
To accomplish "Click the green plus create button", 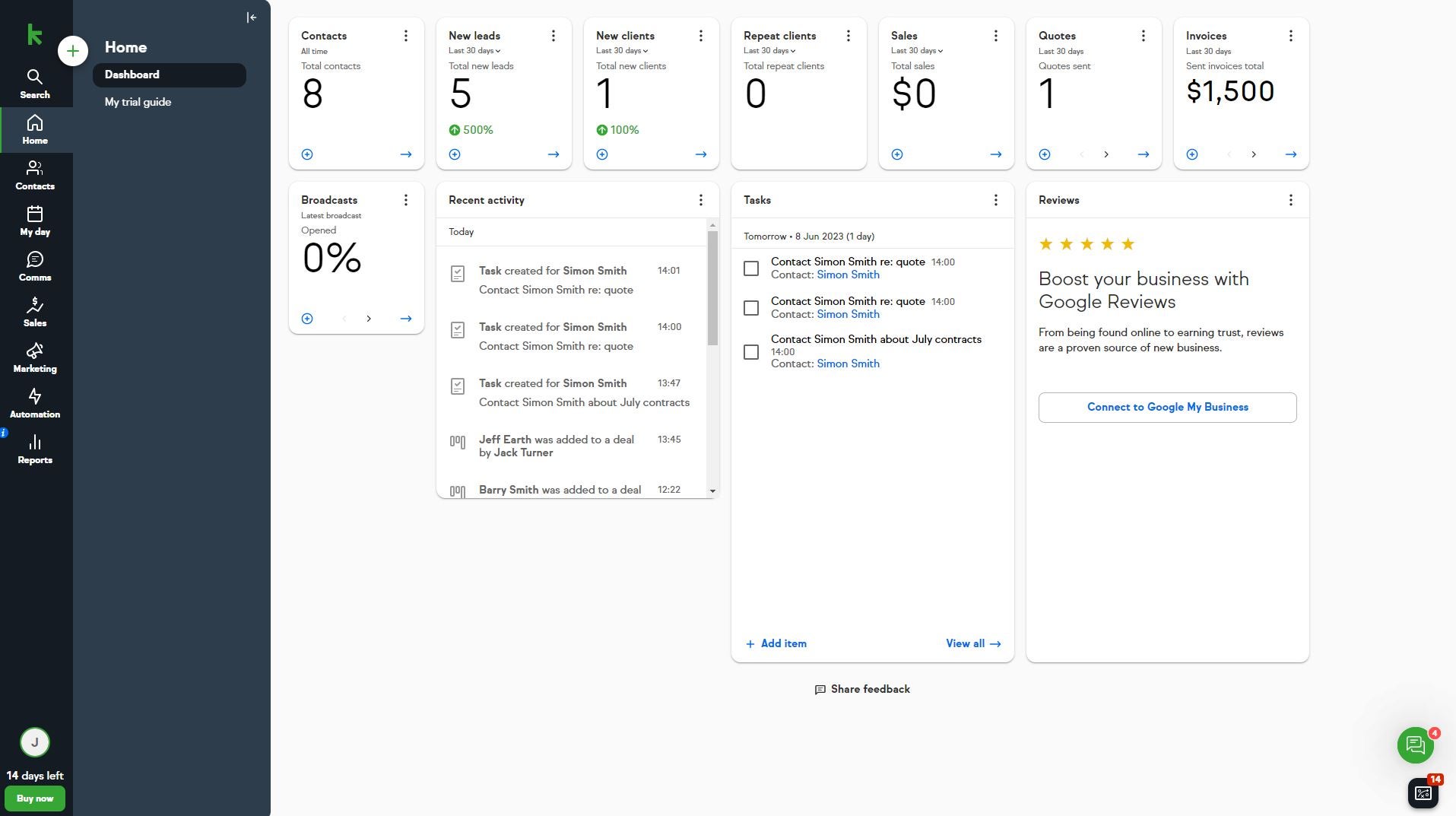I will [x=73, y=51].
